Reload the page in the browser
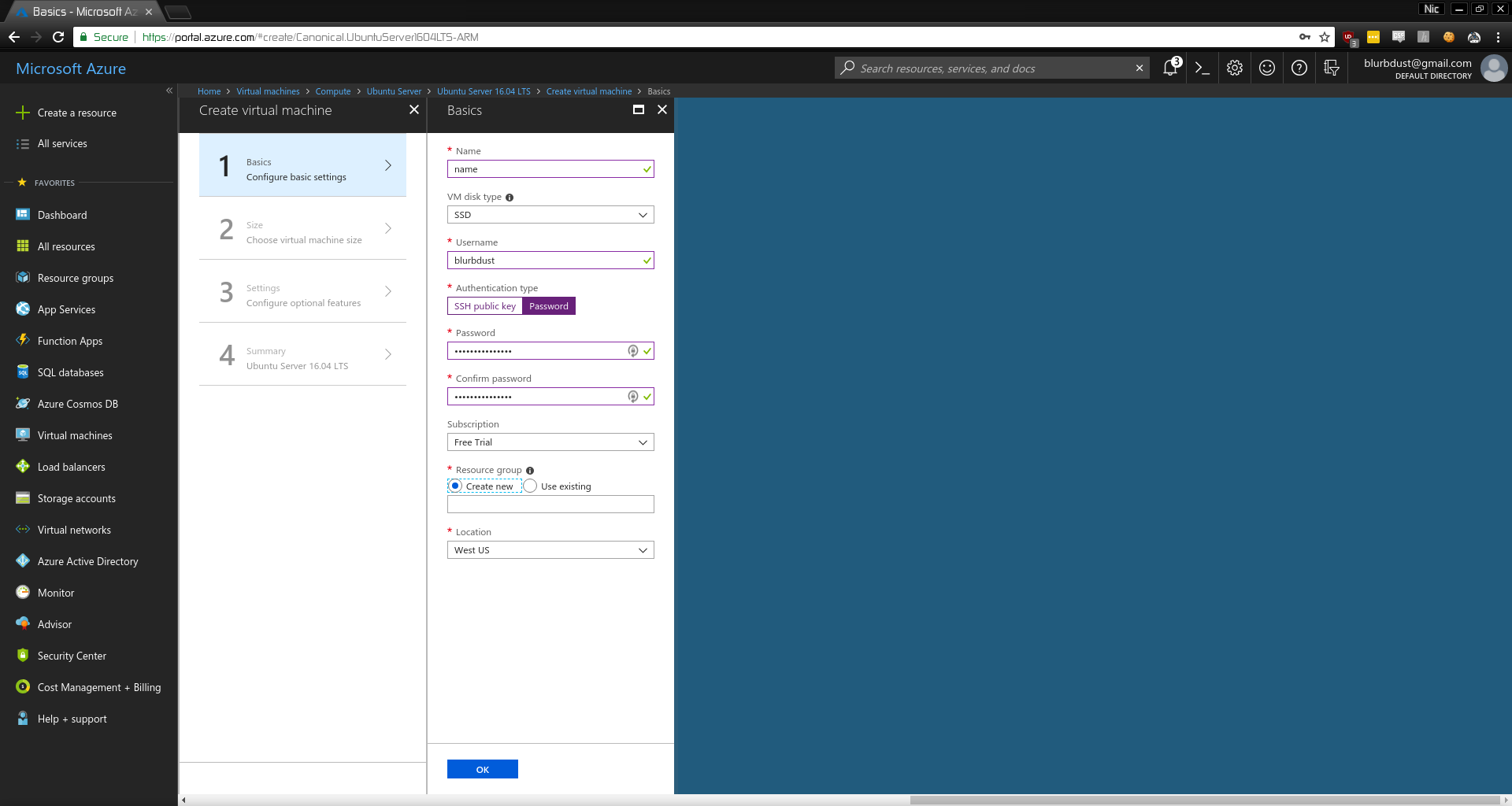 (x=58, y=37)
